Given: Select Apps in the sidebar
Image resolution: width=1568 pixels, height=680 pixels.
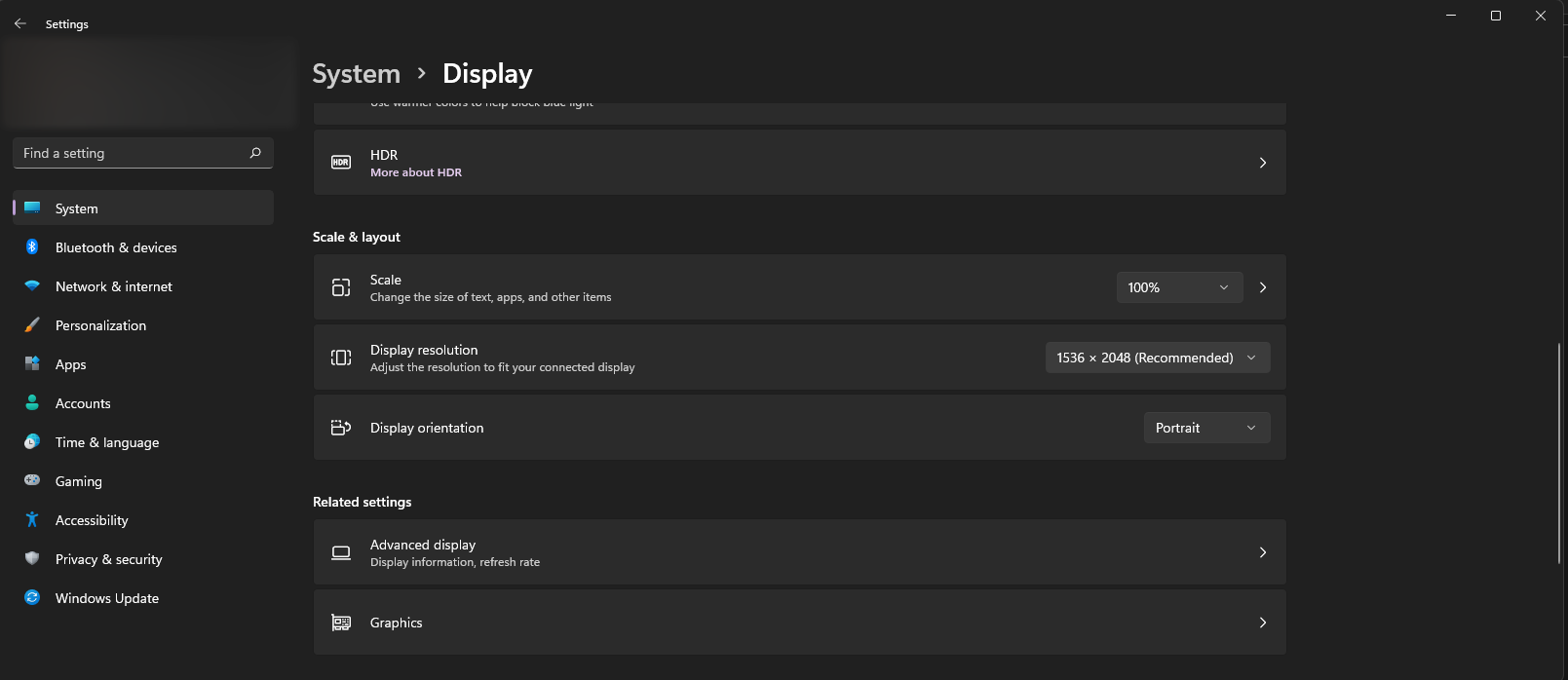Looking at the screenshot, I should (x=71, y=364).
